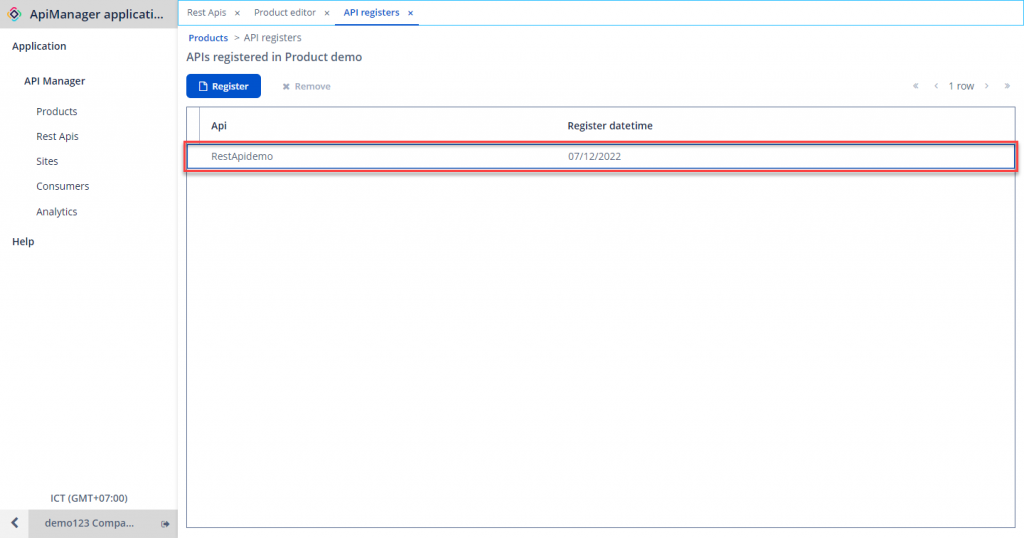Click the ApiManager application logo icon

click(x=15, y=14)
